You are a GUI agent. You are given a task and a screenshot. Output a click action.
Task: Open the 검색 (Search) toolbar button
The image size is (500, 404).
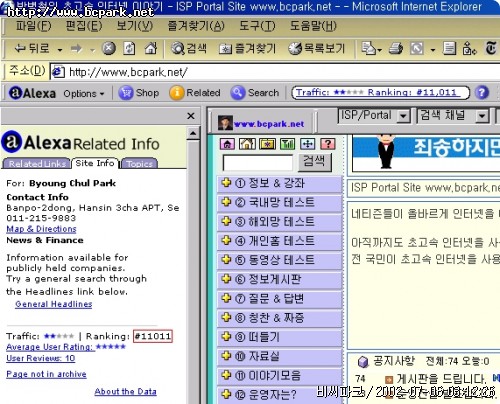(189, 49)
